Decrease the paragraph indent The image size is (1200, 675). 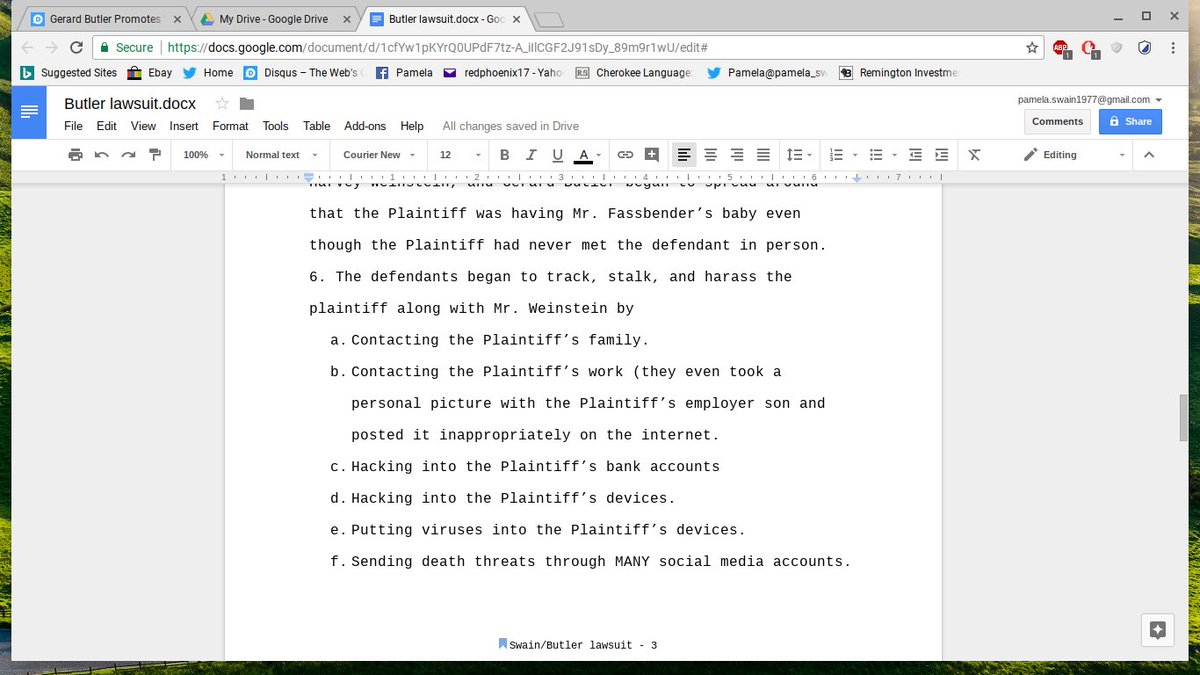[x=915, y=155]
